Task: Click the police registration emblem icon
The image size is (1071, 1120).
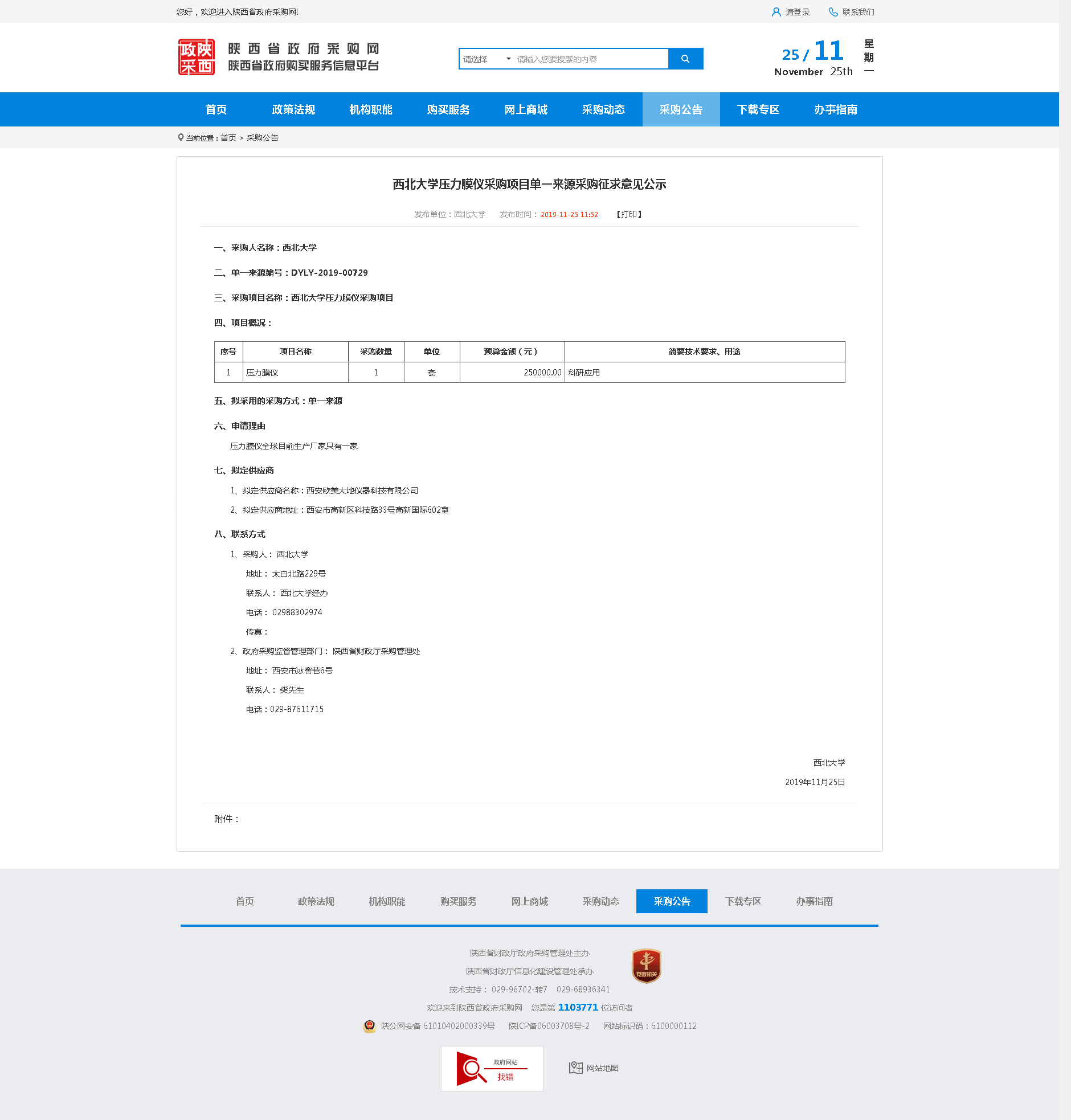Action: (369, 1026)
